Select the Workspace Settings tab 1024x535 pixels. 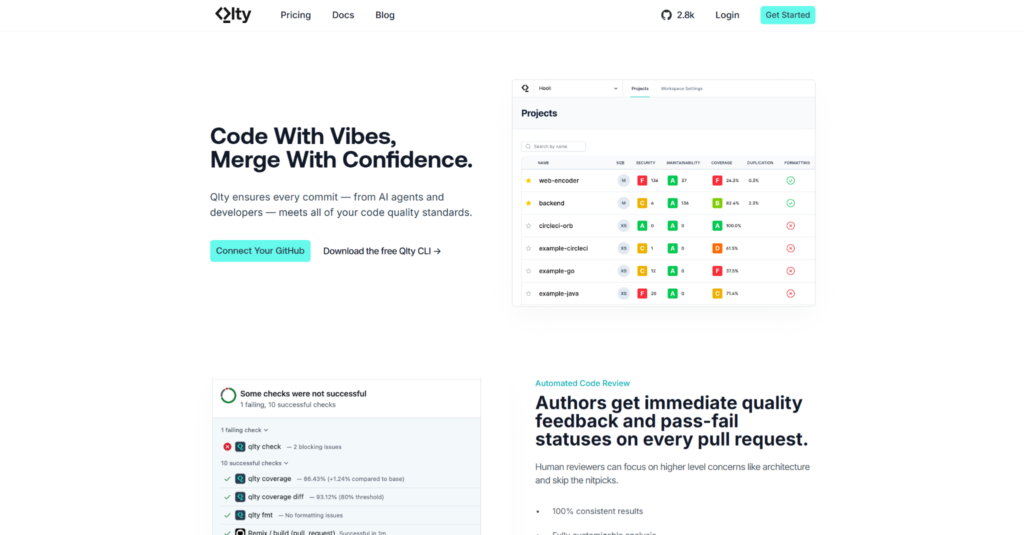tap(681, 88)
